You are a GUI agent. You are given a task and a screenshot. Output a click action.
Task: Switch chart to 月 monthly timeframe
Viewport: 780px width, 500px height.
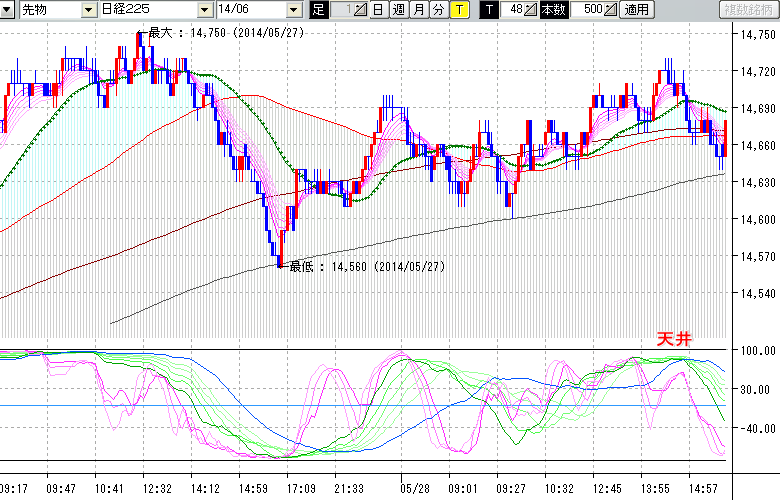[x=418, y=10]
